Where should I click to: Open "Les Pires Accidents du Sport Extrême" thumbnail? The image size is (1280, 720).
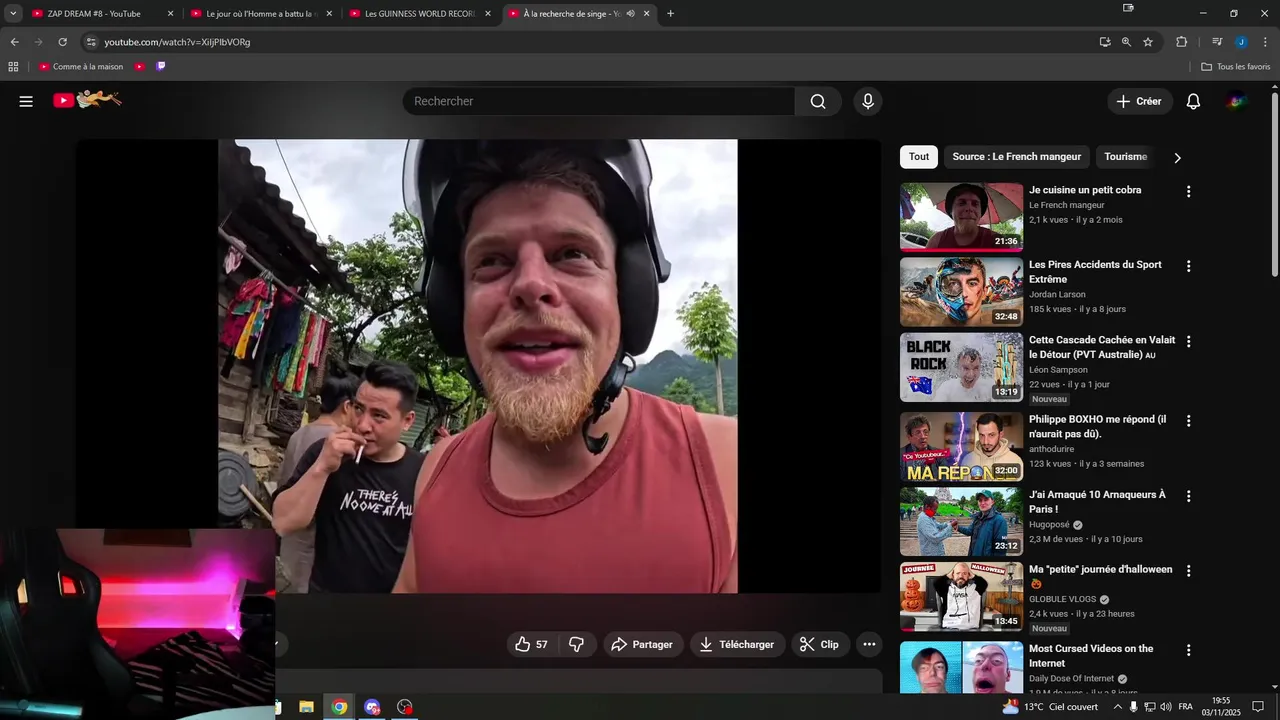pos(961,292)
